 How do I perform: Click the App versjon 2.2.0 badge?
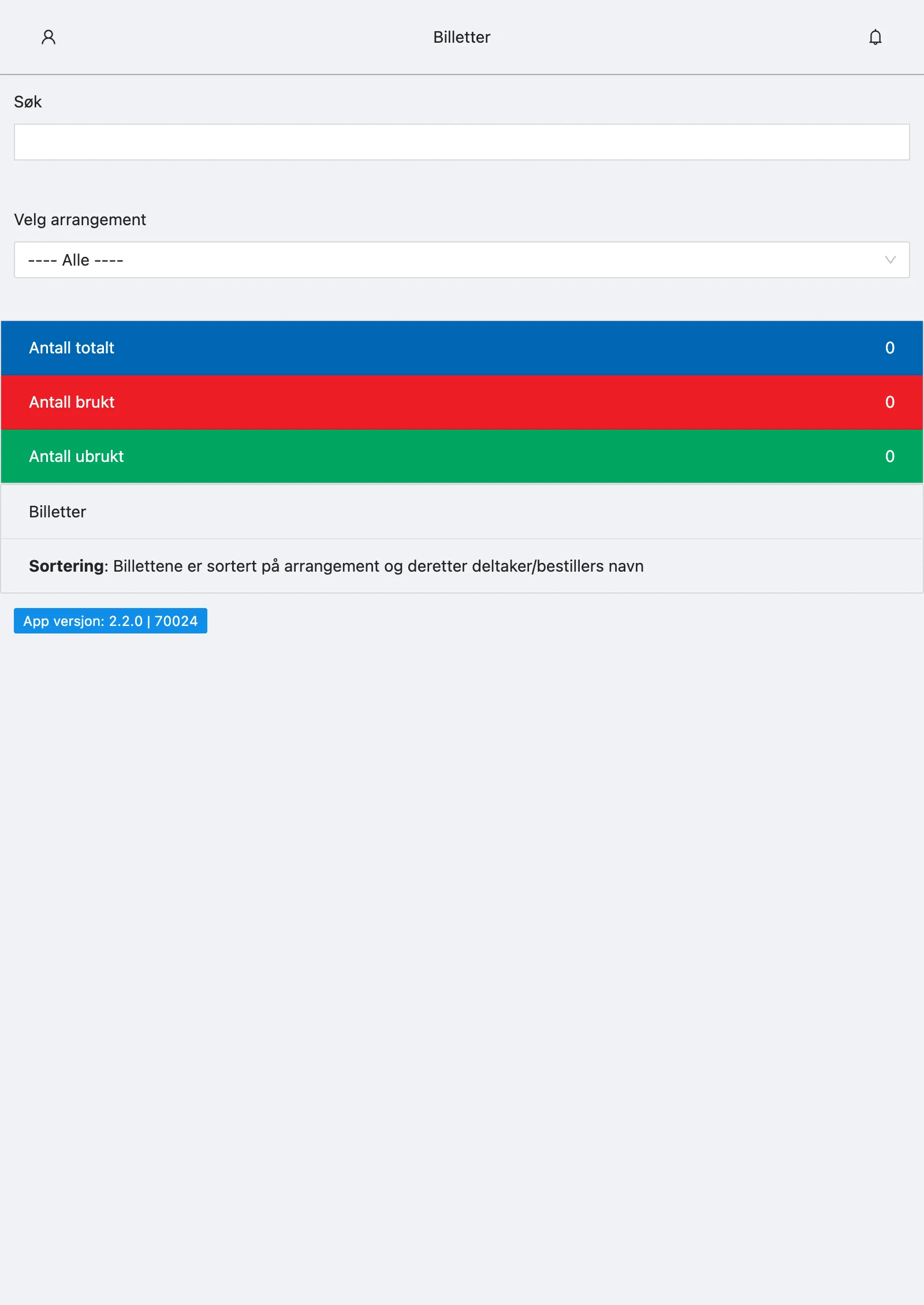[x=110, y=621]
